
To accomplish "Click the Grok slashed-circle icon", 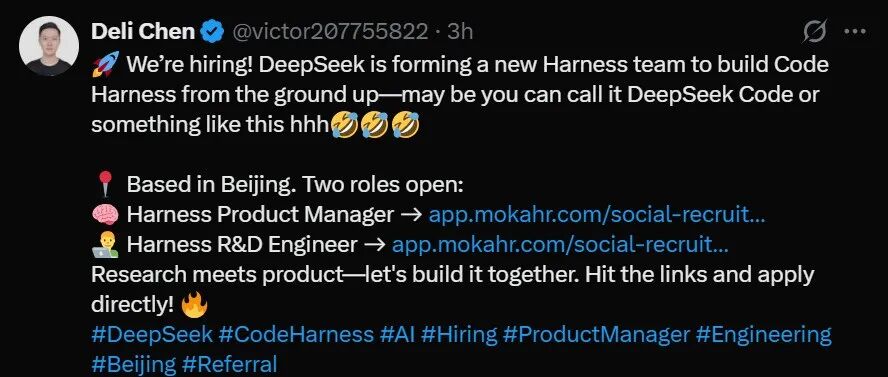I will tap(815, 31).
